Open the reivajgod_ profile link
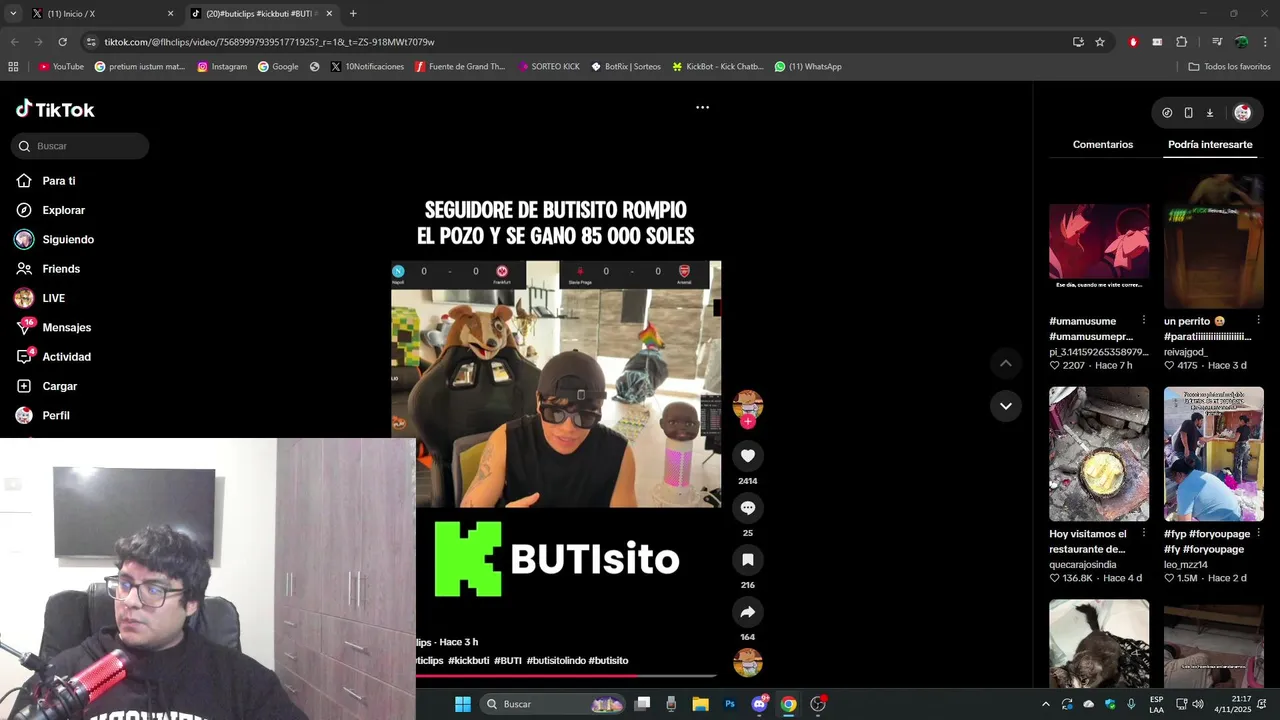 point(1186,352)
